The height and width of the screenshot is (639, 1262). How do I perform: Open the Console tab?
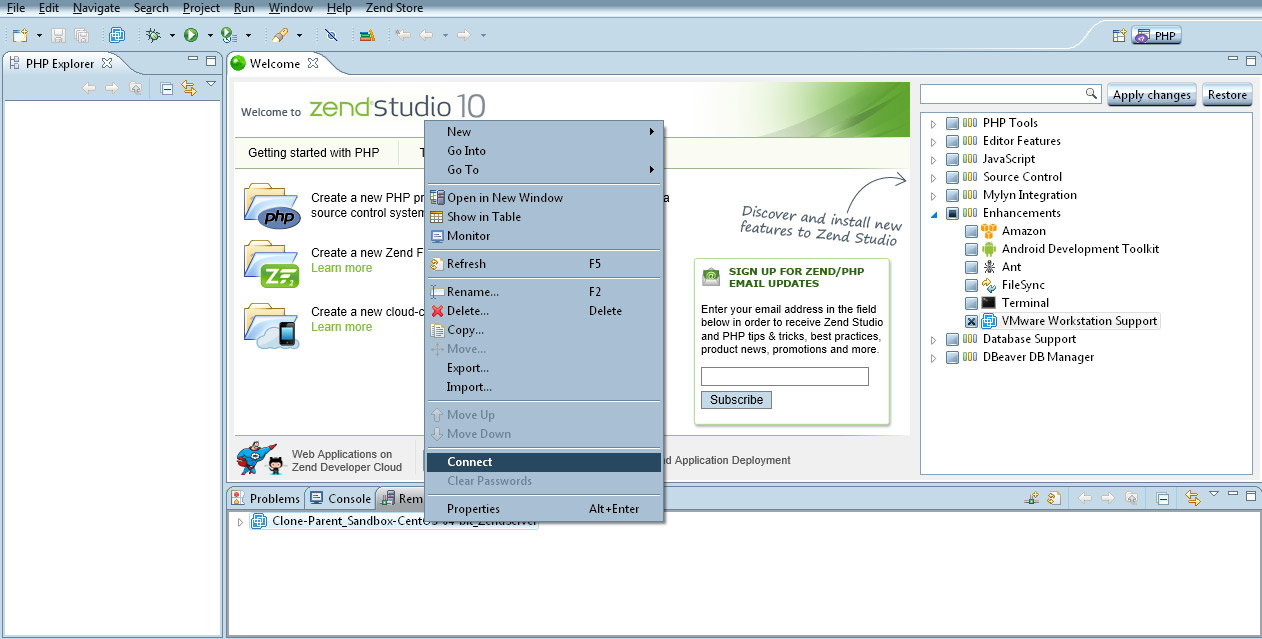340,498
